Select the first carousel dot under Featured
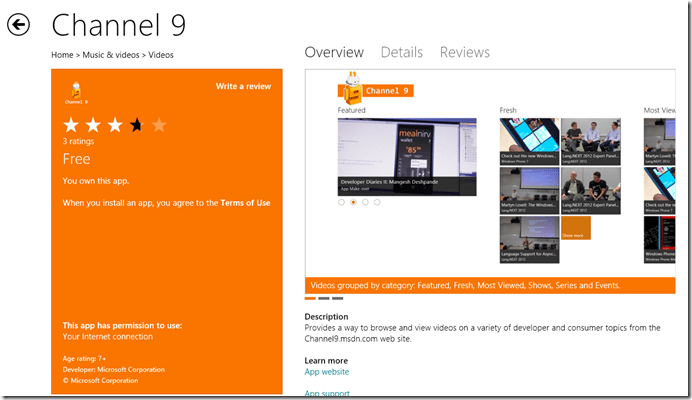Screen dimensions: 692x400 (341, 202)
